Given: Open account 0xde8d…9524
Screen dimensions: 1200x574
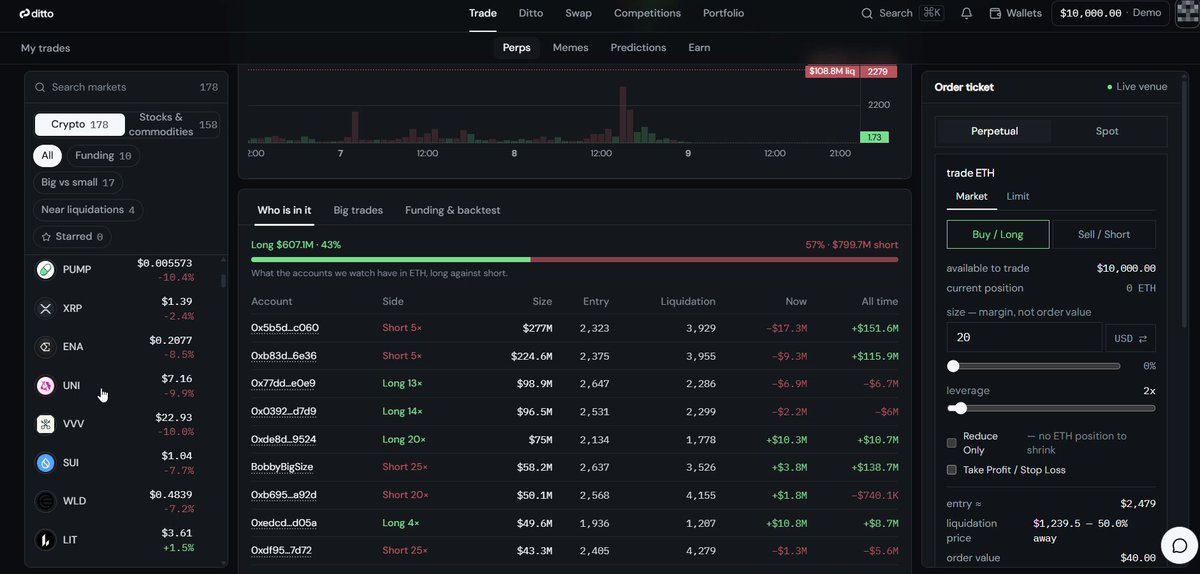Looking at the screenshot, I should click(284, 439).
